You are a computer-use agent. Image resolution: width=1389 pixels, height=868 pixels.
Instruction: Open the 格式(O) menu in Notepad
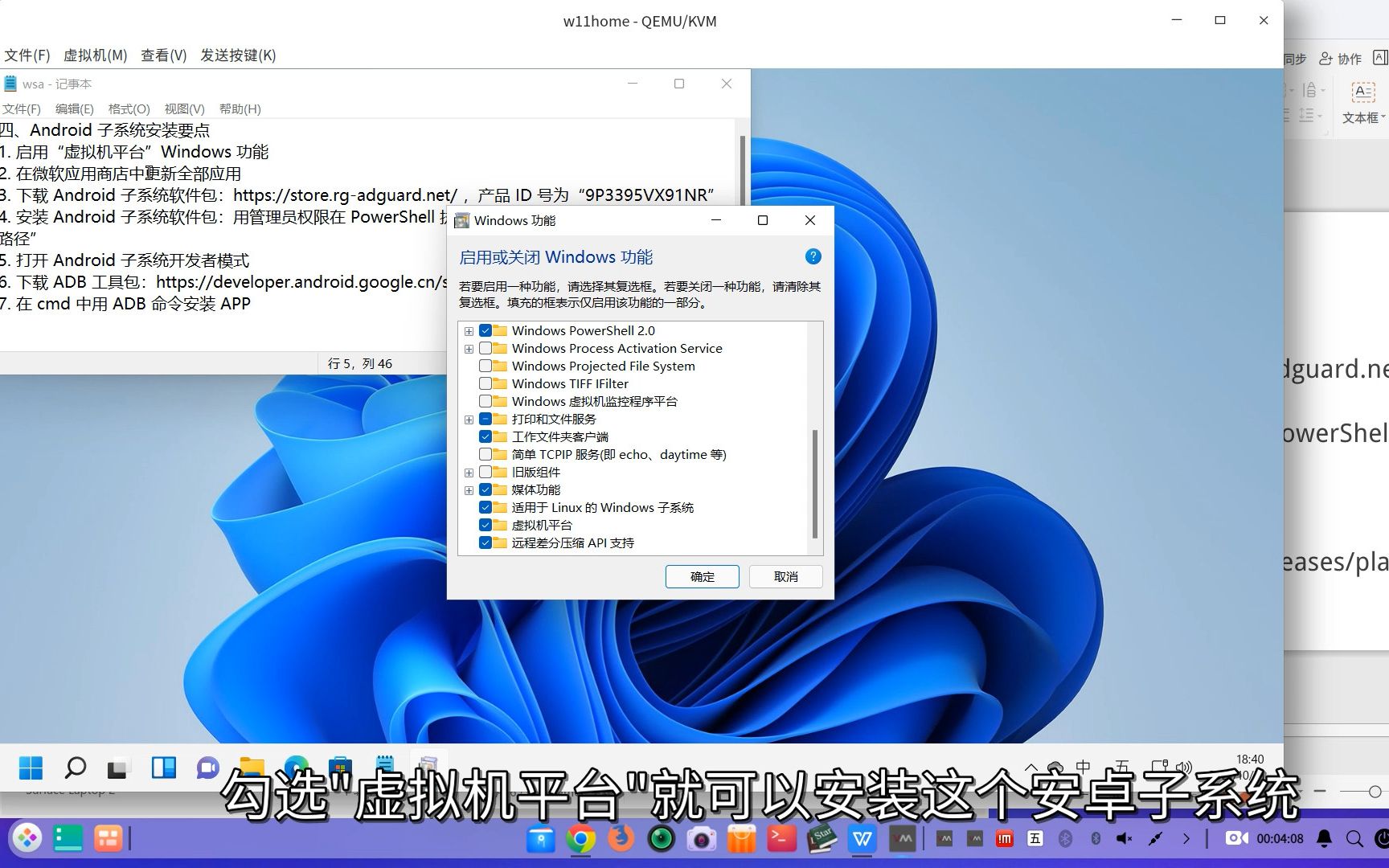pyautogui.click(x=130, y=108)
